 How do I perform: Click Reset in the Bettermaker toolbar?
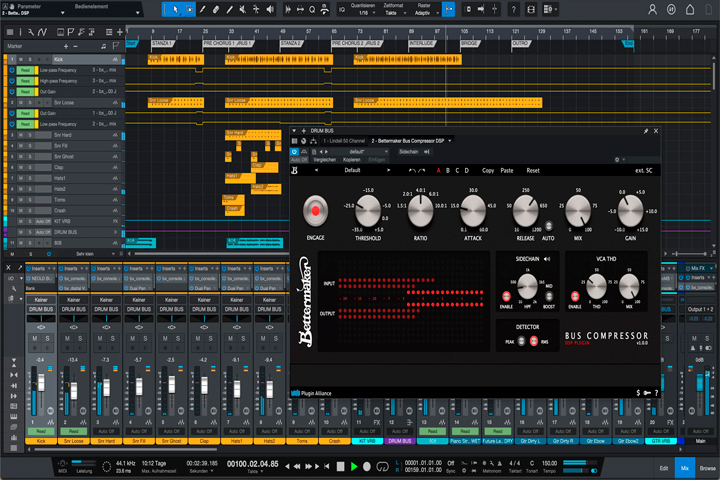(533, 170)
